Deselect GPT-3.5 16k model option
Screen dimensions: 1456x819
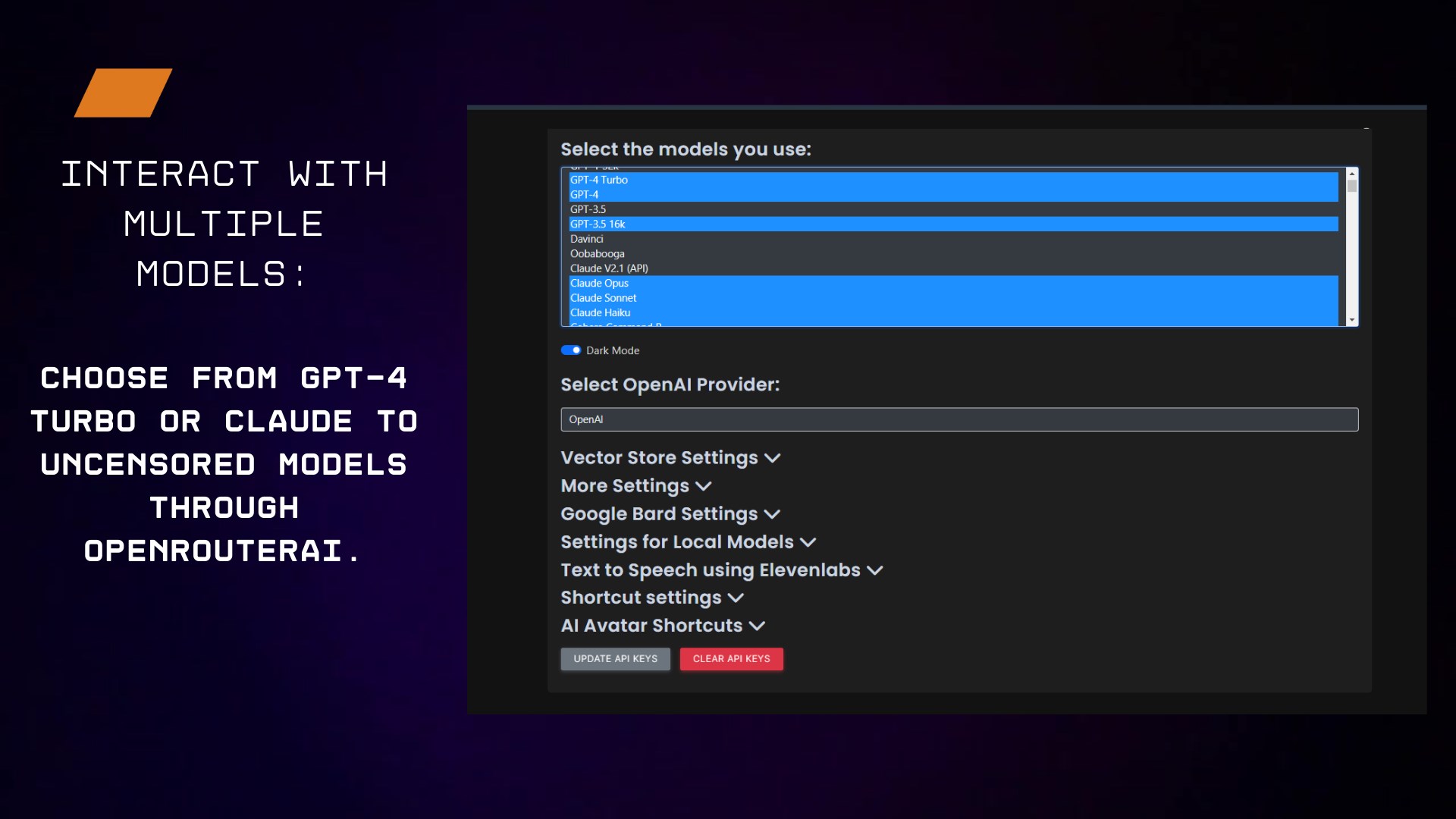598,224
